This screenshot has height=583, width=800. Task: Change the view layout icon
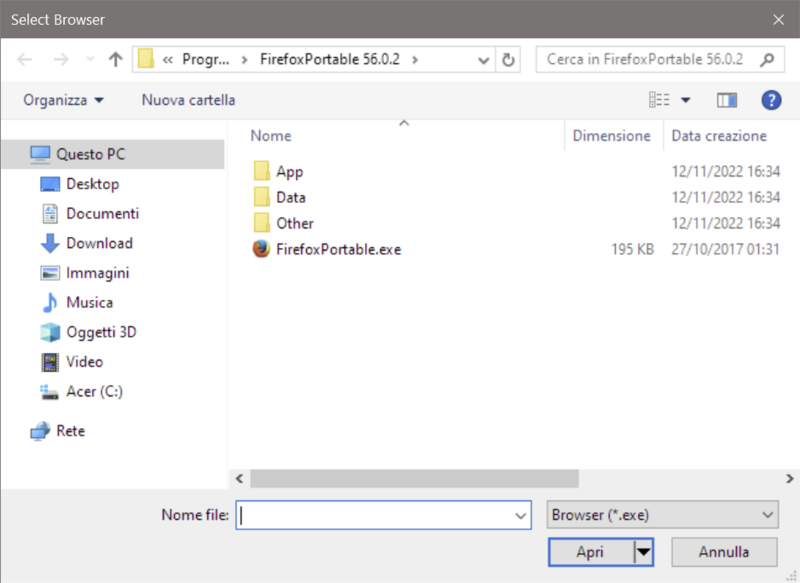pyautogui.click(x=659, y=99)
